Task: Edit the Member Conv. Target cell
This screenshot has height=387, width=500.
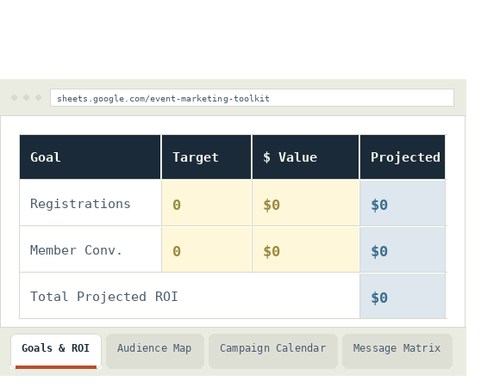Action: 206,250
